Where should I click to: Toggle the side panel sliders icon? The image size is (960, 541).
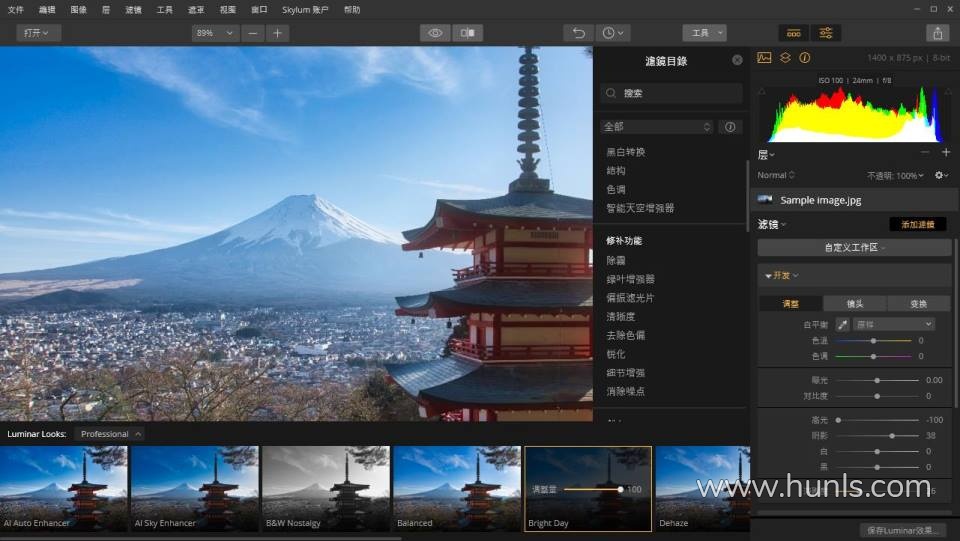coord(826,33)
